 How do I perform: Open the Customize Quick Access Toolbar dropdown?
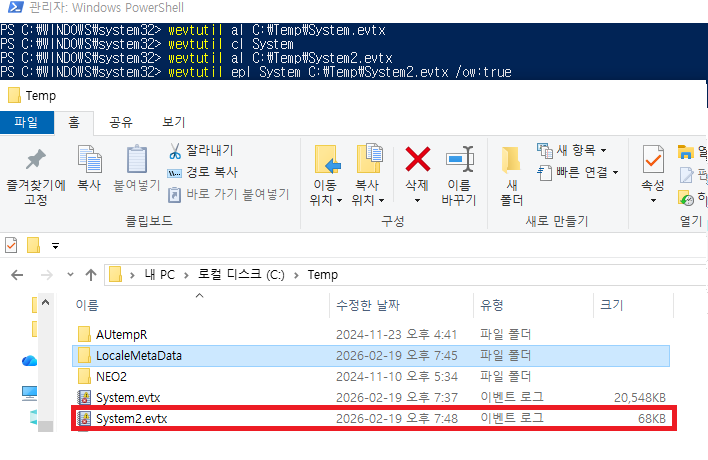pyautogui.click(x=56, y=246)
